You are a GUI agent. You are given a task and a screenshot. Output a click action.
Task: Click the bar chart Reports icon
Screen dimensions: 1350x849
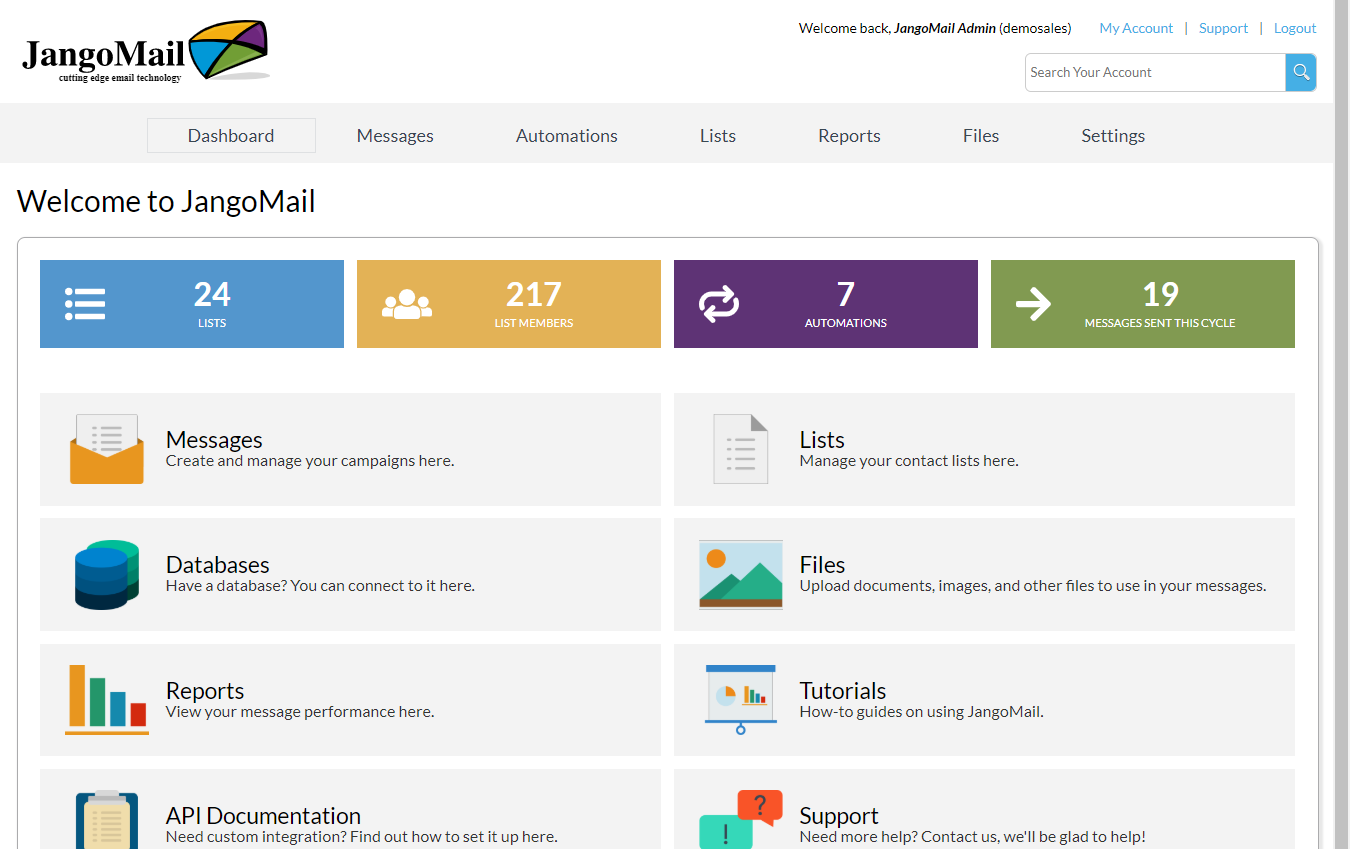pos(107,700)
